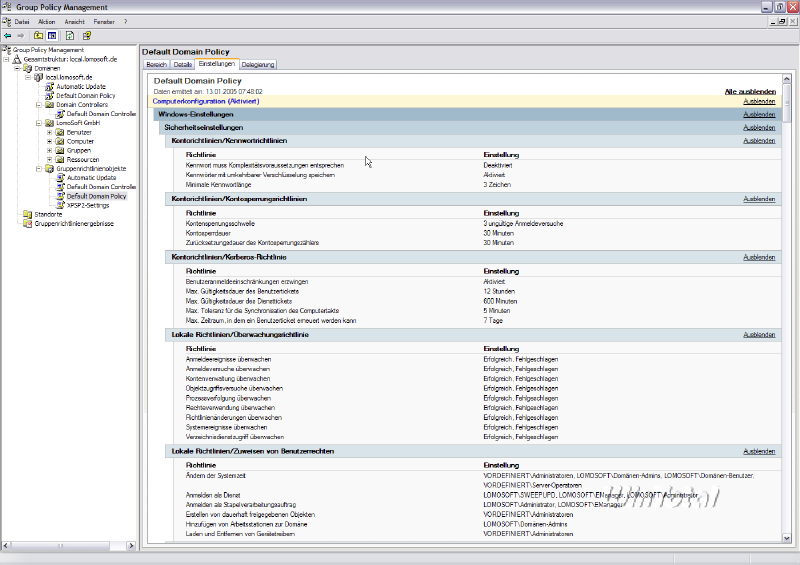Toggle the console tree pane toolbar icon
The width and height of the screenshot is (800, 565).
pos(51,35)
